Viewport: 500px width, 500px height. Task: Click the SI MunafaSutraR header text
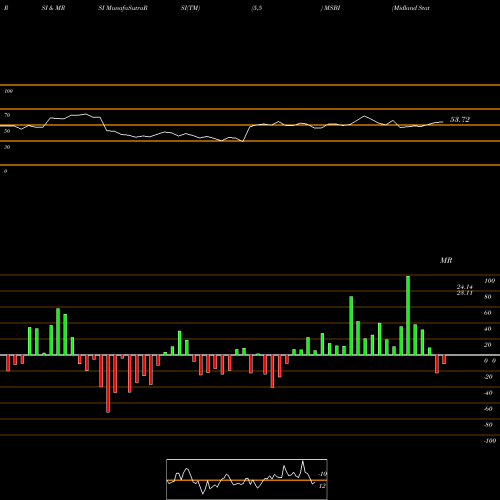click(x=123, y=8)
